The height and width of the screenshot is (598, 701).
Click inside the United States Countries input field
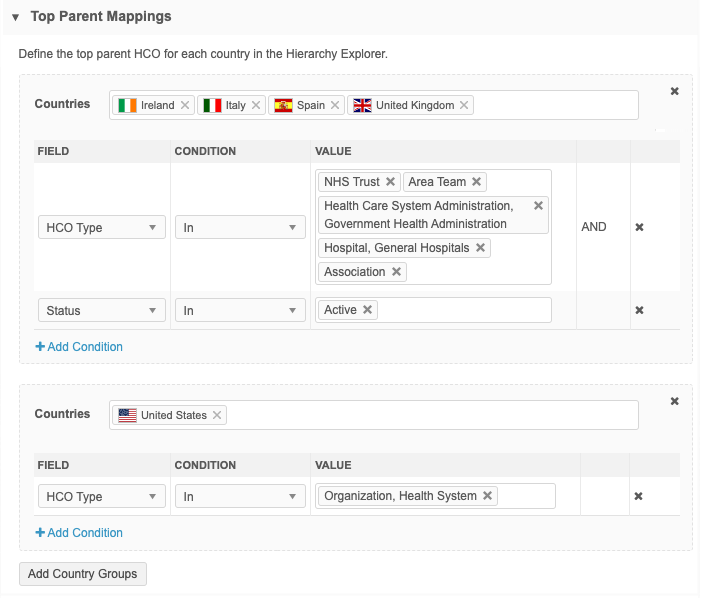tap(430, 415)
